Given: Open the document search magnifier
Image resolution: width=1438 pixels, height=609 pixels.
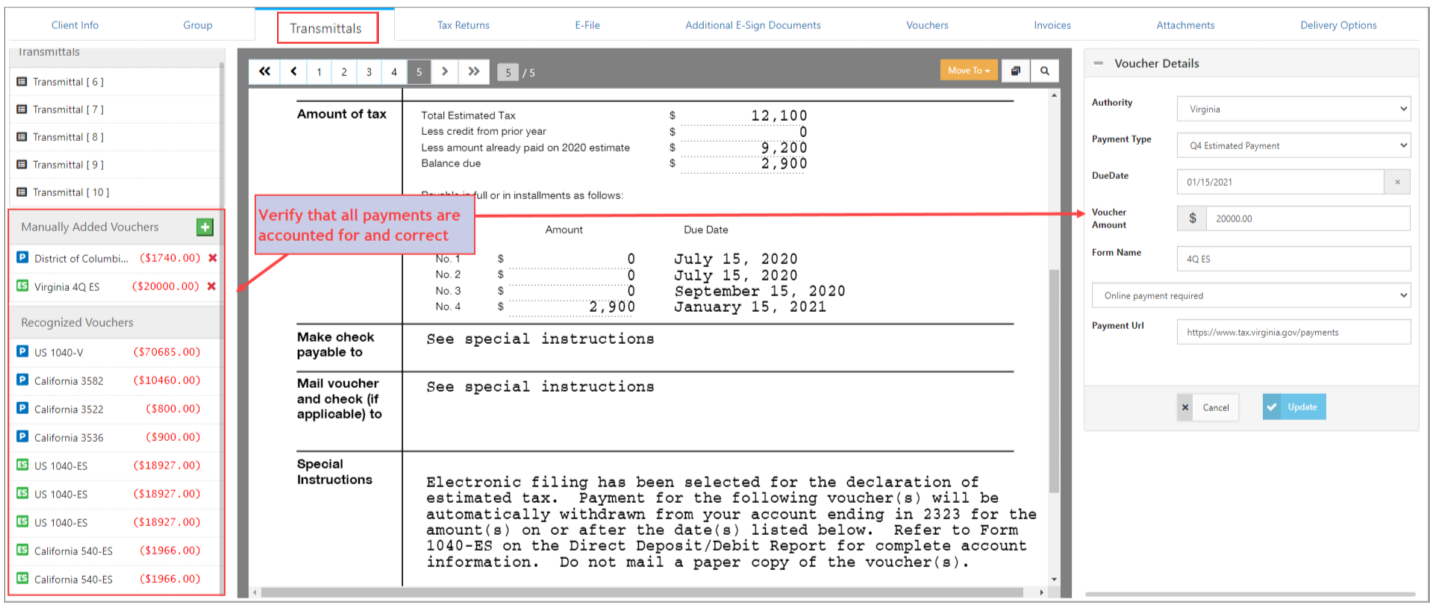Looking at the screenshot, I should [1044, 71].
